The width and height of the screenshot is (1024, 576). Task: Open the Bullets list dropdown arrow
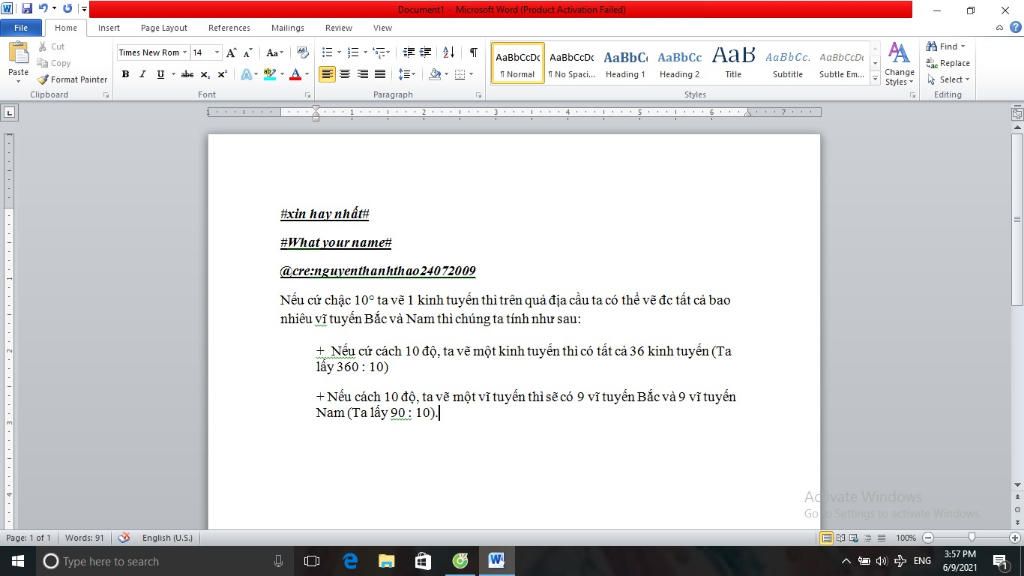339,52
